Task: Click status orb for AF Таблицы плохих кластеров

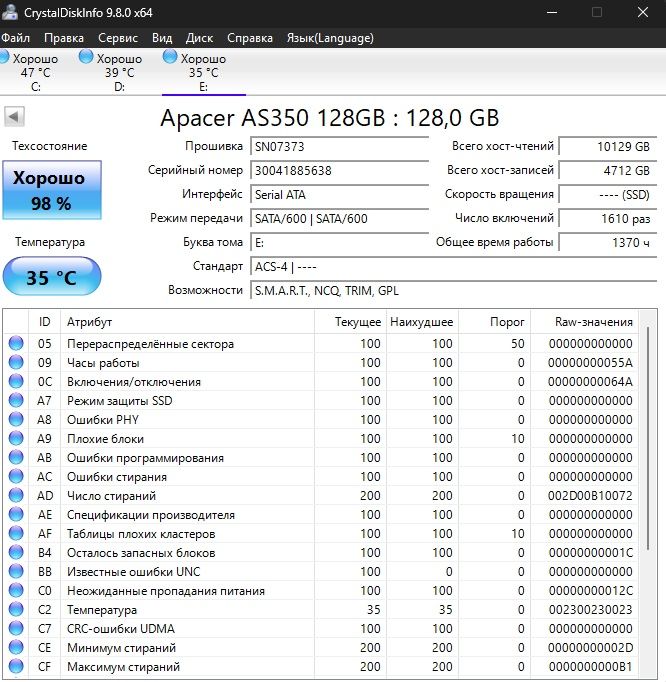Action: pos(16,533)
